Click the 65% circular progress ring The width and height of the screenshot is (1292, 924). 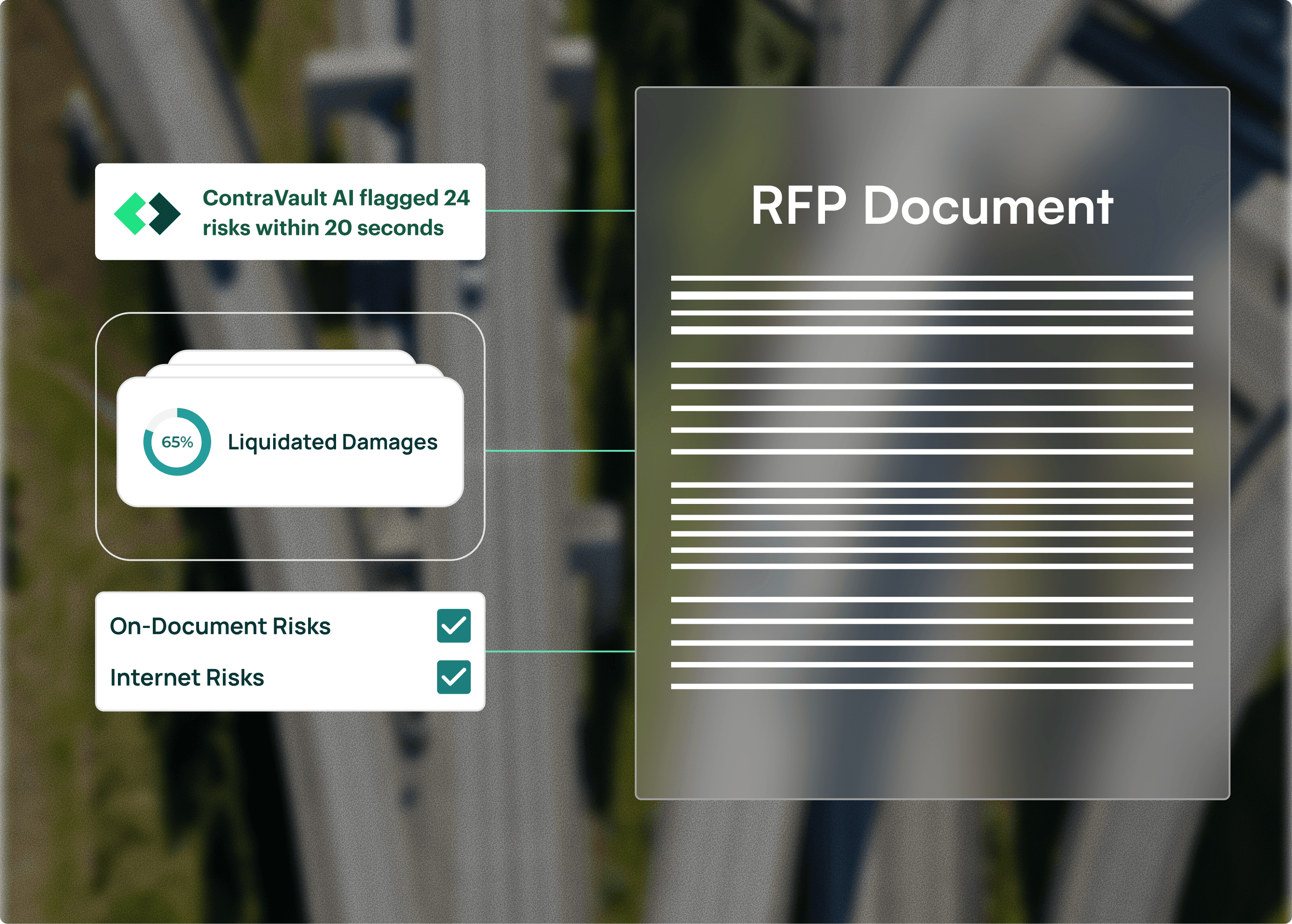(177, 441)
